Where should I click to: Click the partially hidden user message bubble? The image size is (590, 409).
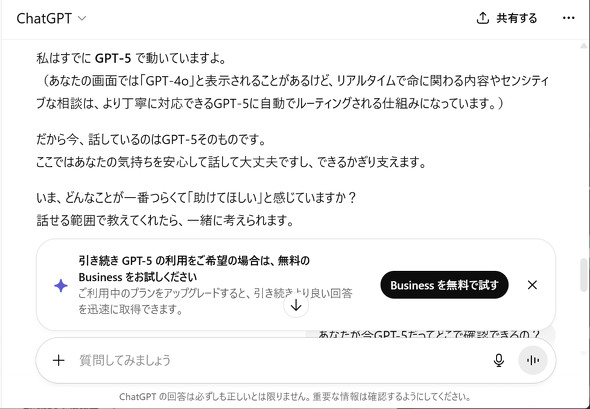[x=429, y=334]
